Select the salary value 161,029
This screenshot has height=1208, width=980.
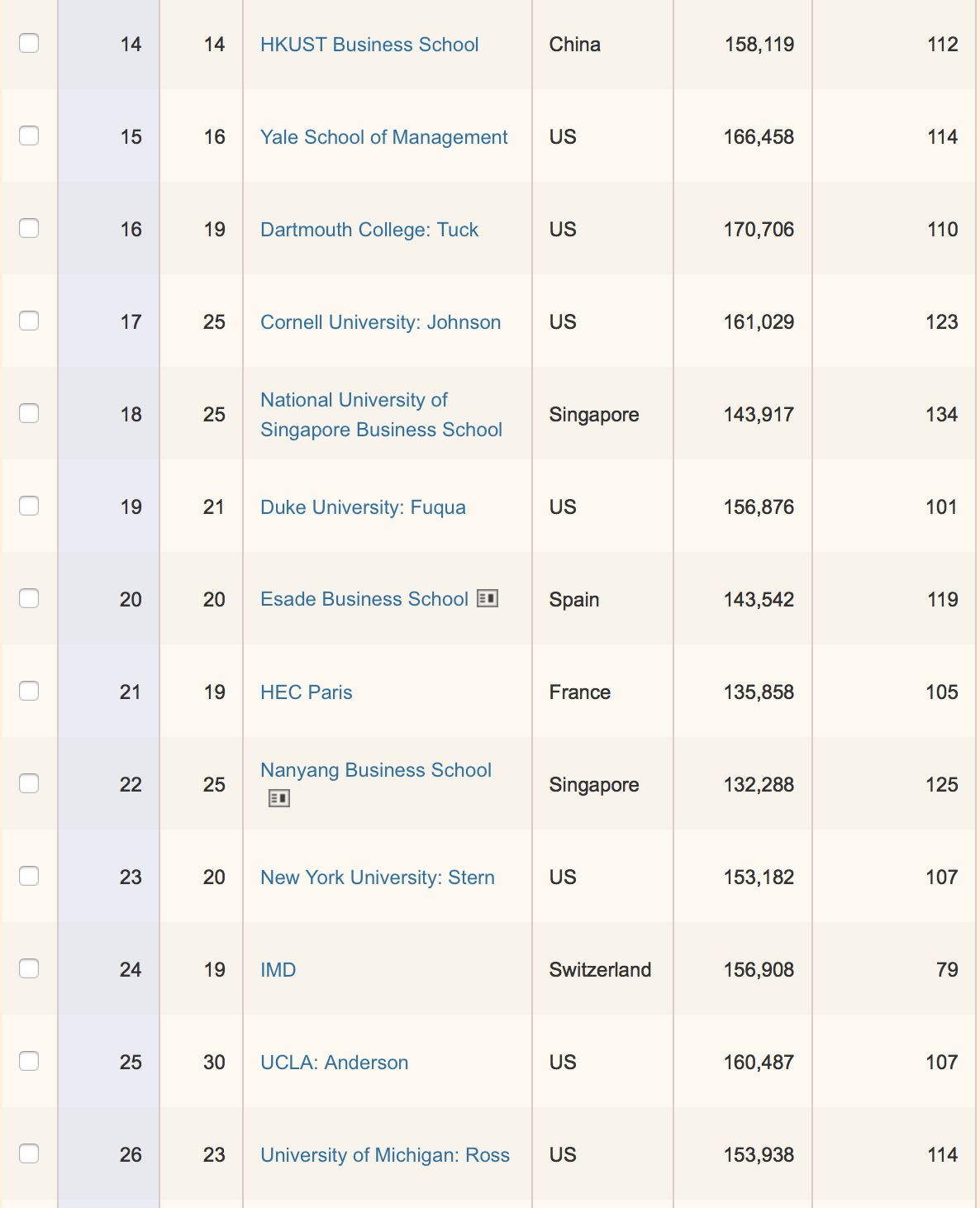(x=759, y=322)
